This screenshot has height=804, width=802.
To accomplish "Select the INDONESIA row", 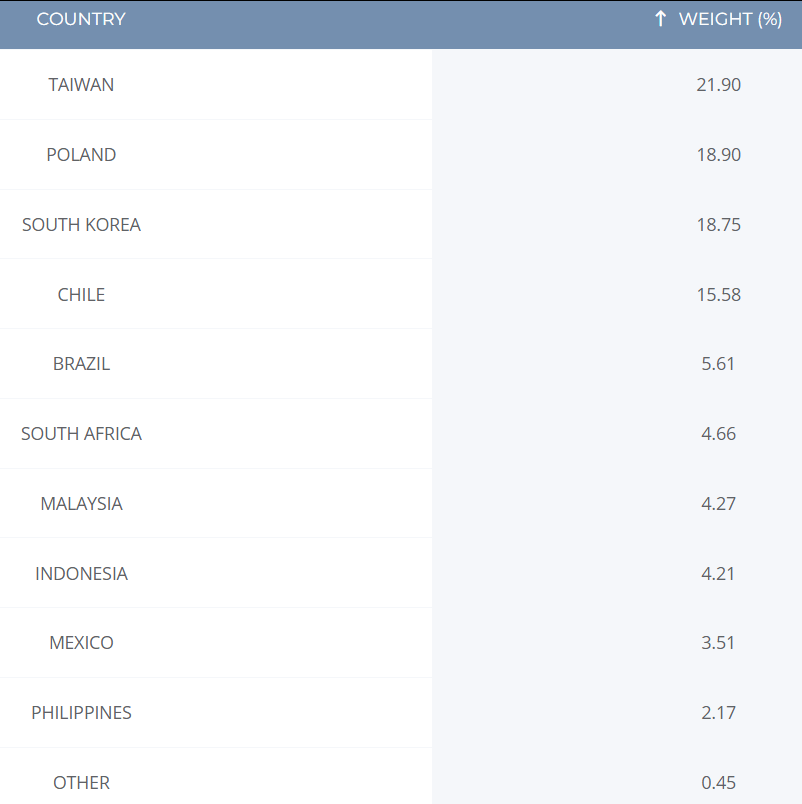I will [81, 573].
